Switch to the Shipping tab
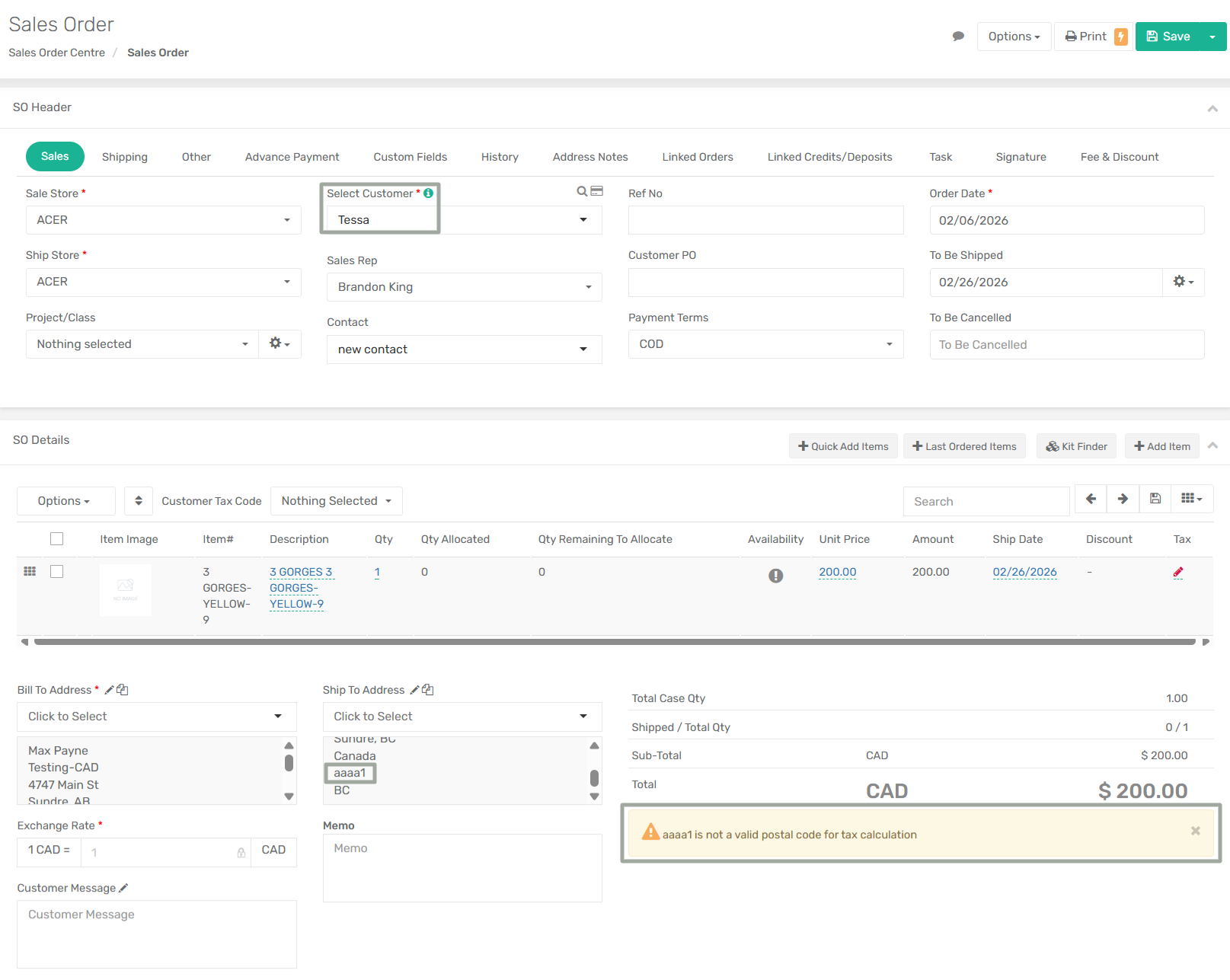 point(125,157)
